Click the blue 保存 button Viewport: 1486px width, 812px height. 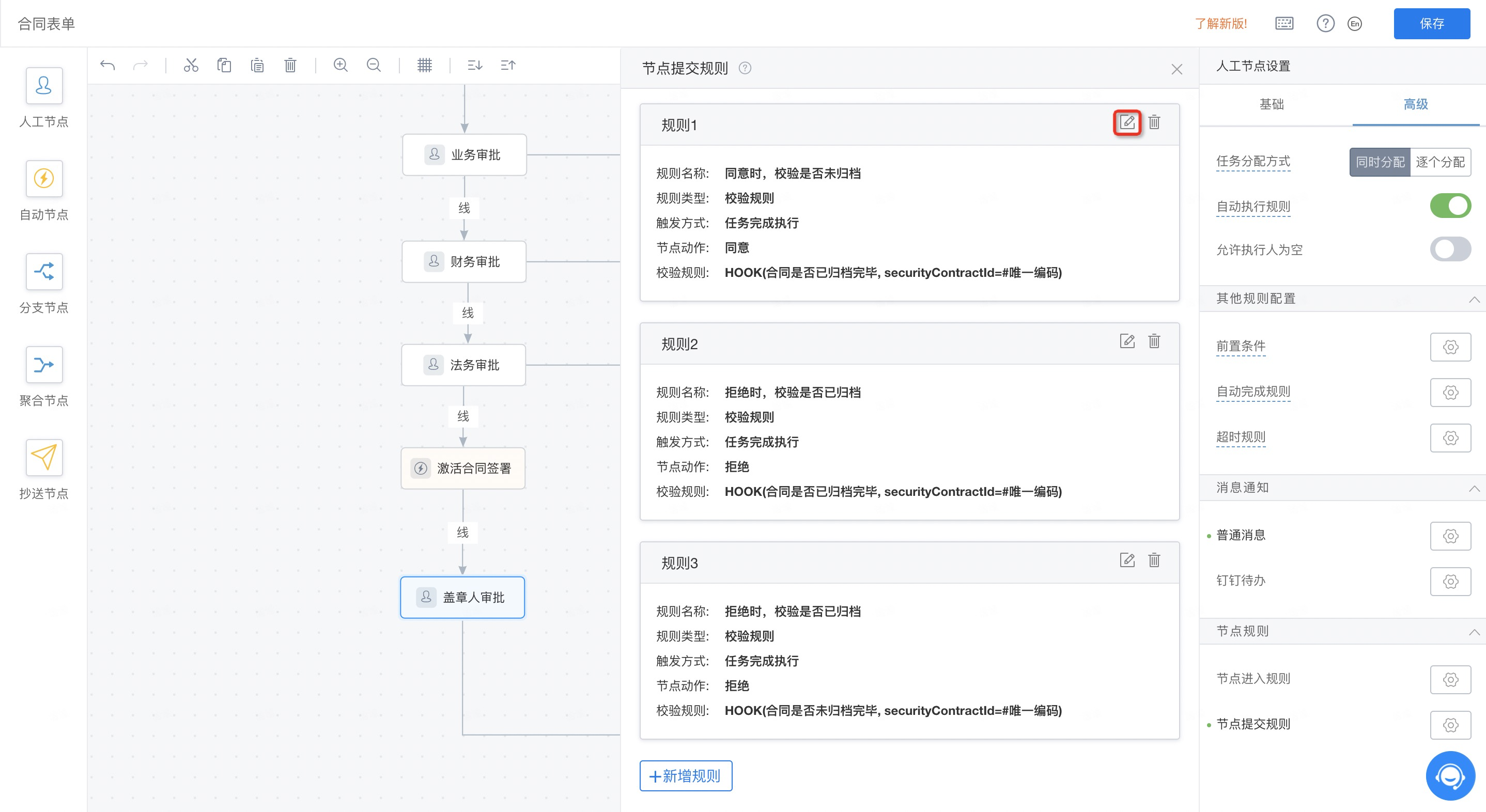point(1431,24)
